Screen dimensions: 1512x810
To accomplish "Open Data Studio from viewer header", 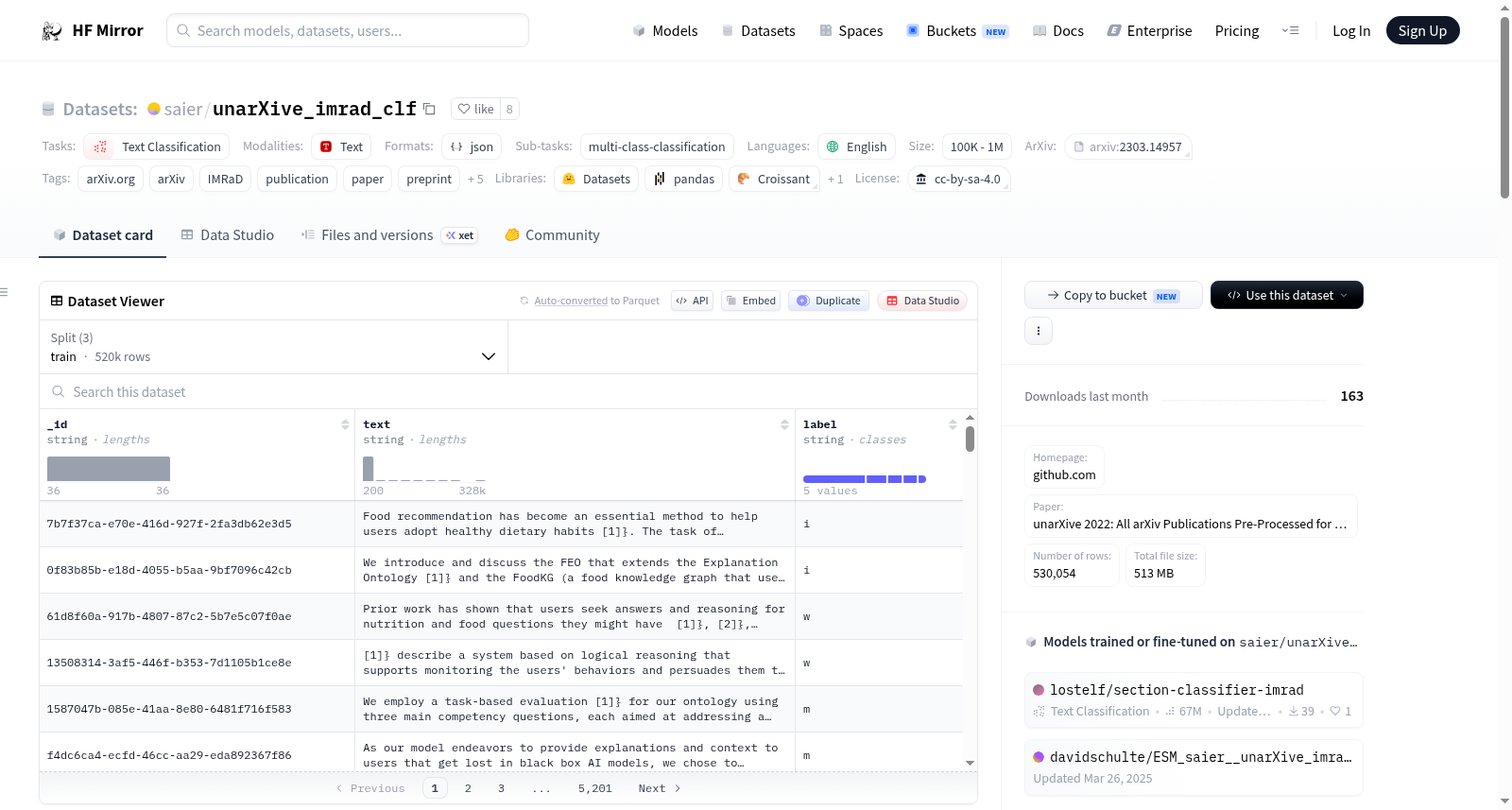I will click(922, 301).
